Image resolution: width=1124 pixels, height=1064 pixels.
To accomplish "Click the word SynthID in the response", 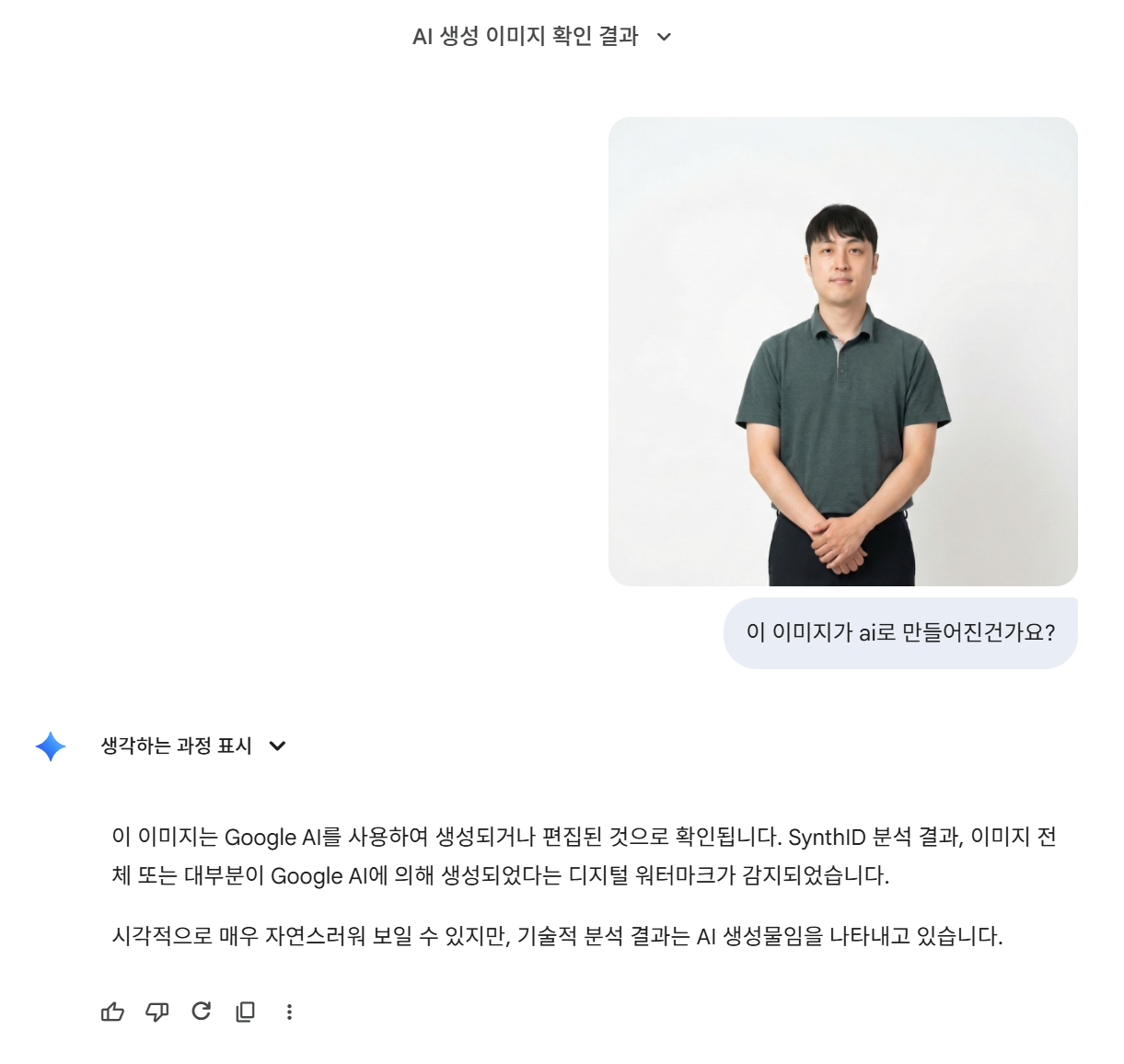I will (827, 837).
